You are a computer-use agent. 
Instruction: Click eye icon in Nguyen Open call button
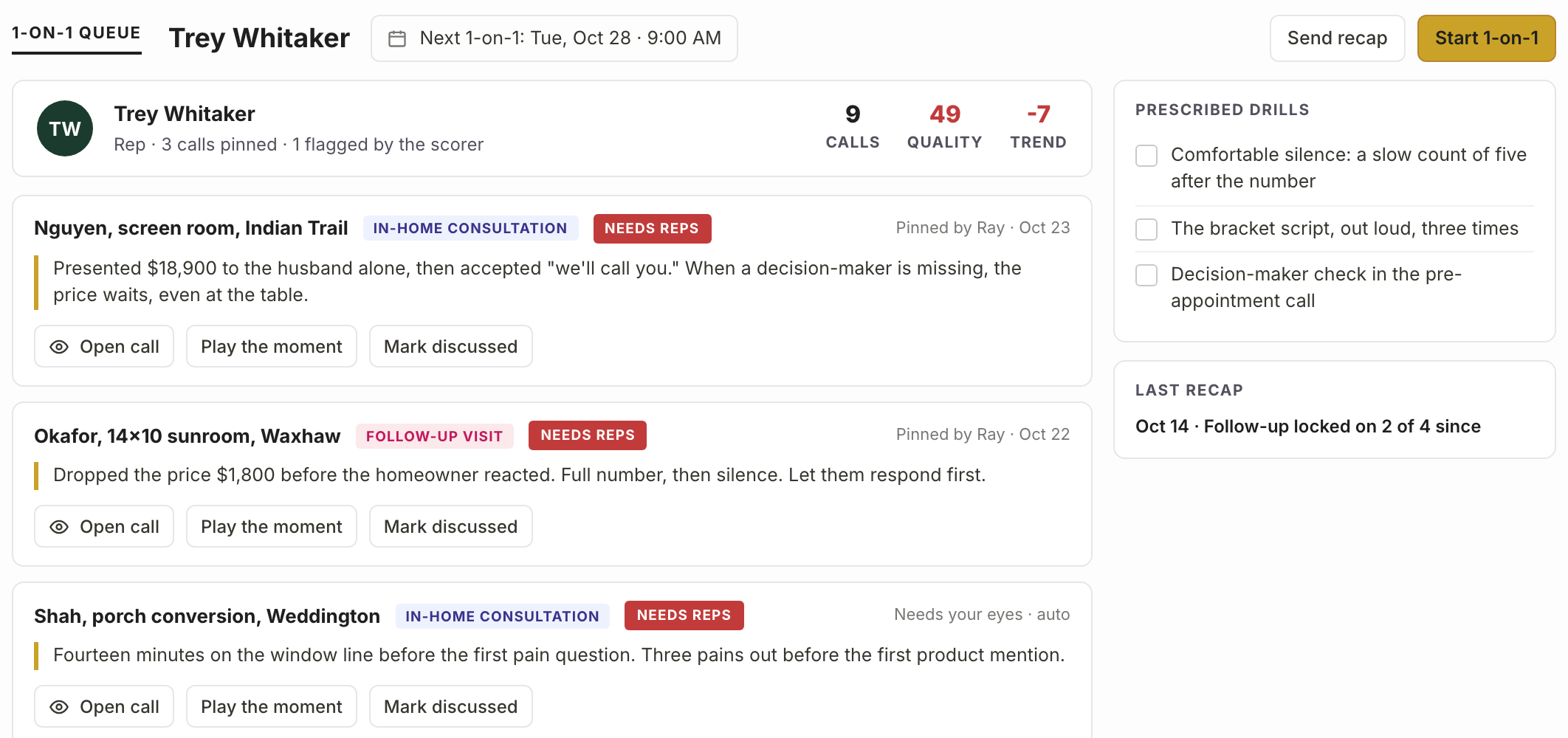click(x=59, y=347)
